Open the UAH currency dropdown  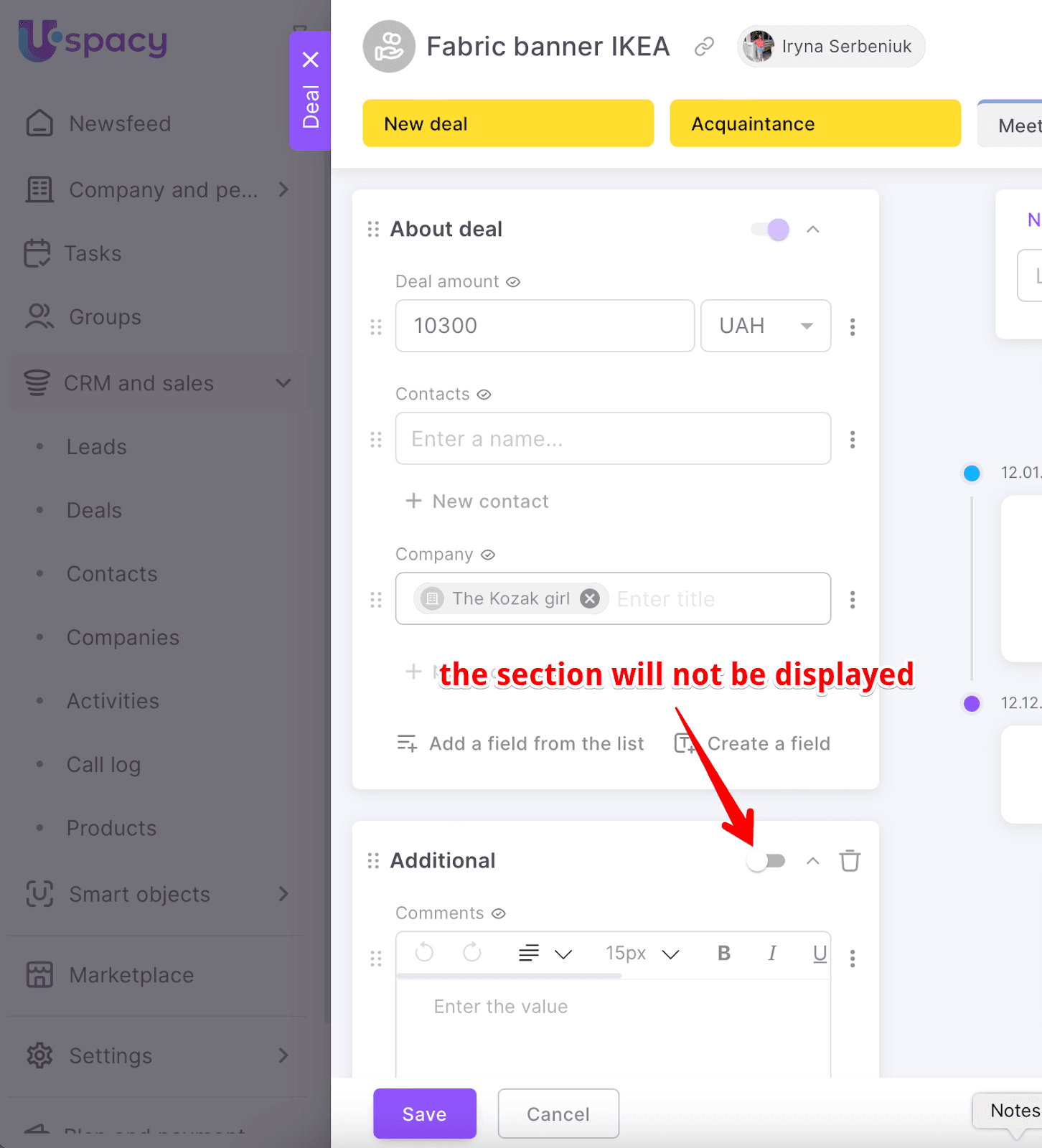(x=765, y=326)
